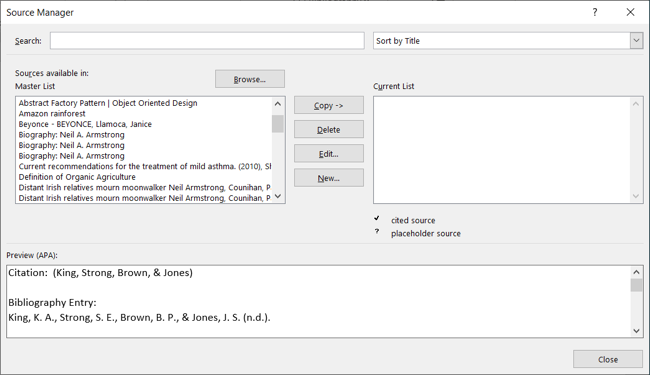The image size is (650, 375).
Task: Click the 'placeholder source' legend label
Action: pos(426,233)
